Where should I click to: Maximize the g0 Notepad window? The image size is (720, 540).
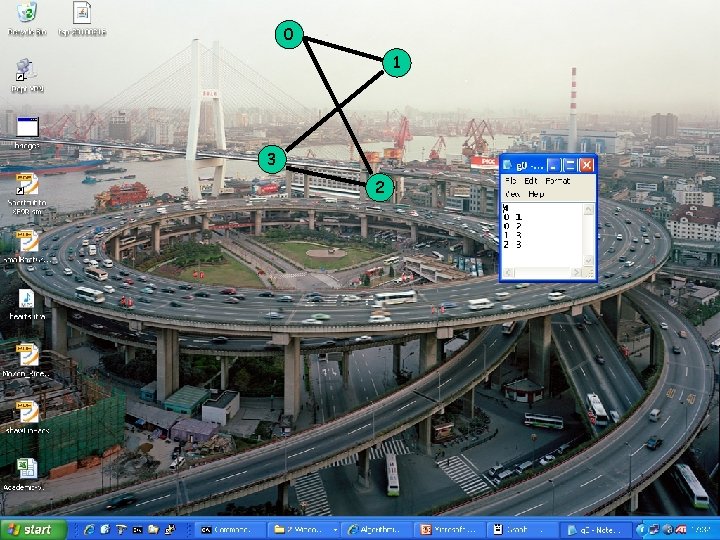click(570, 165)
